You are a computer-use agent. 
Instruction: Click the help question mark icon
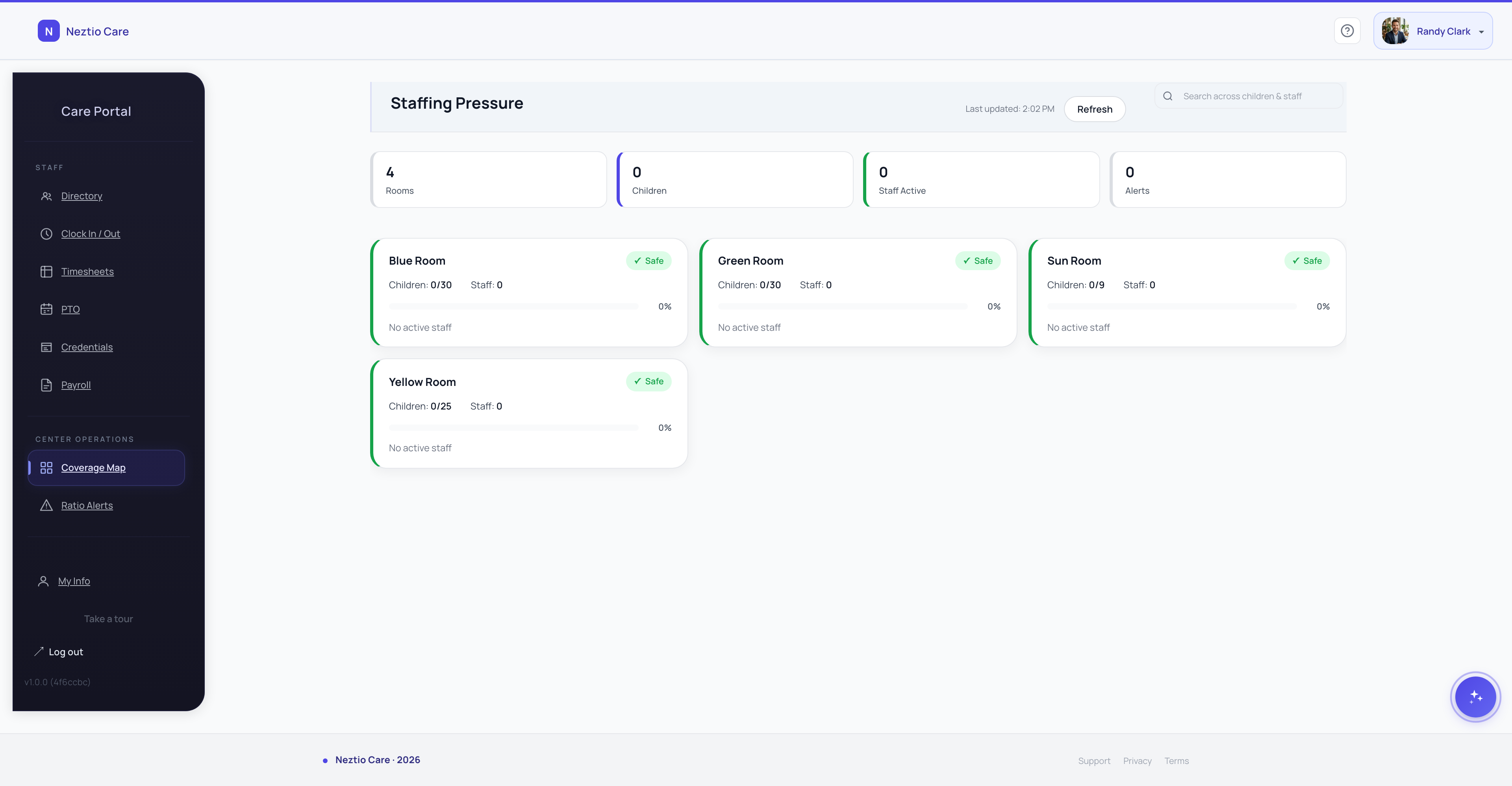(x=1347, y=31)
